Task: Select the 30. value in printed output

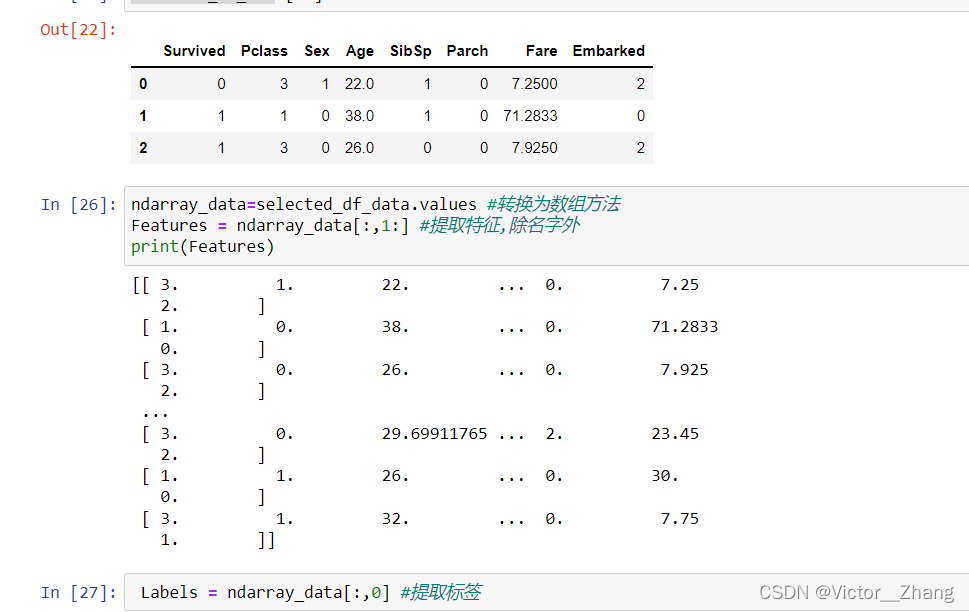Action: [665, 476]
